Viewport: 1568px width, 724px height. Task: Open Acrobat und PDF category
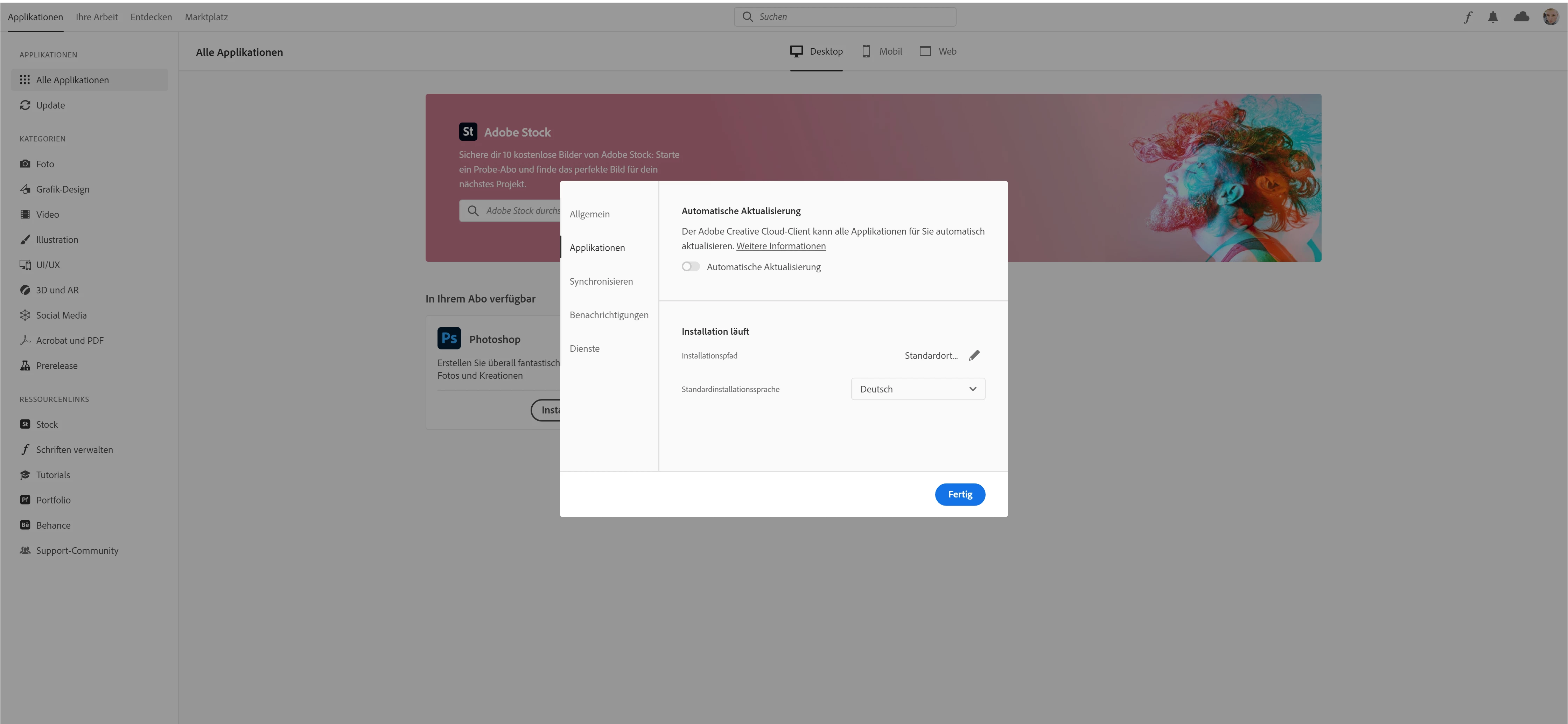pyautogui.click(x=69, y=340)
